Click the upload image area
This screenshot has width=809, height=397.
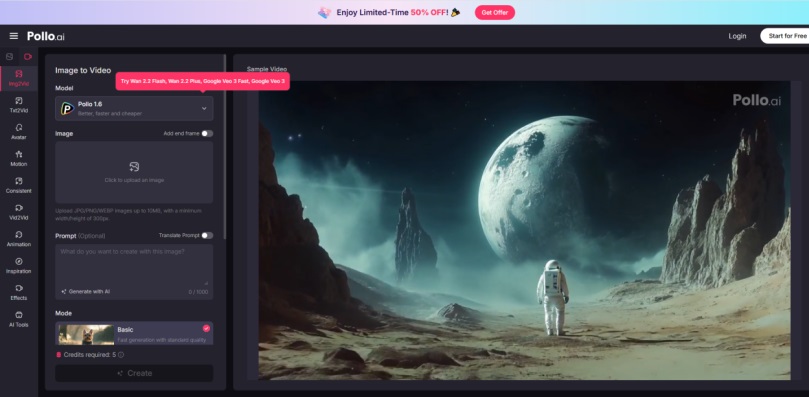click(x=134, y=172)
